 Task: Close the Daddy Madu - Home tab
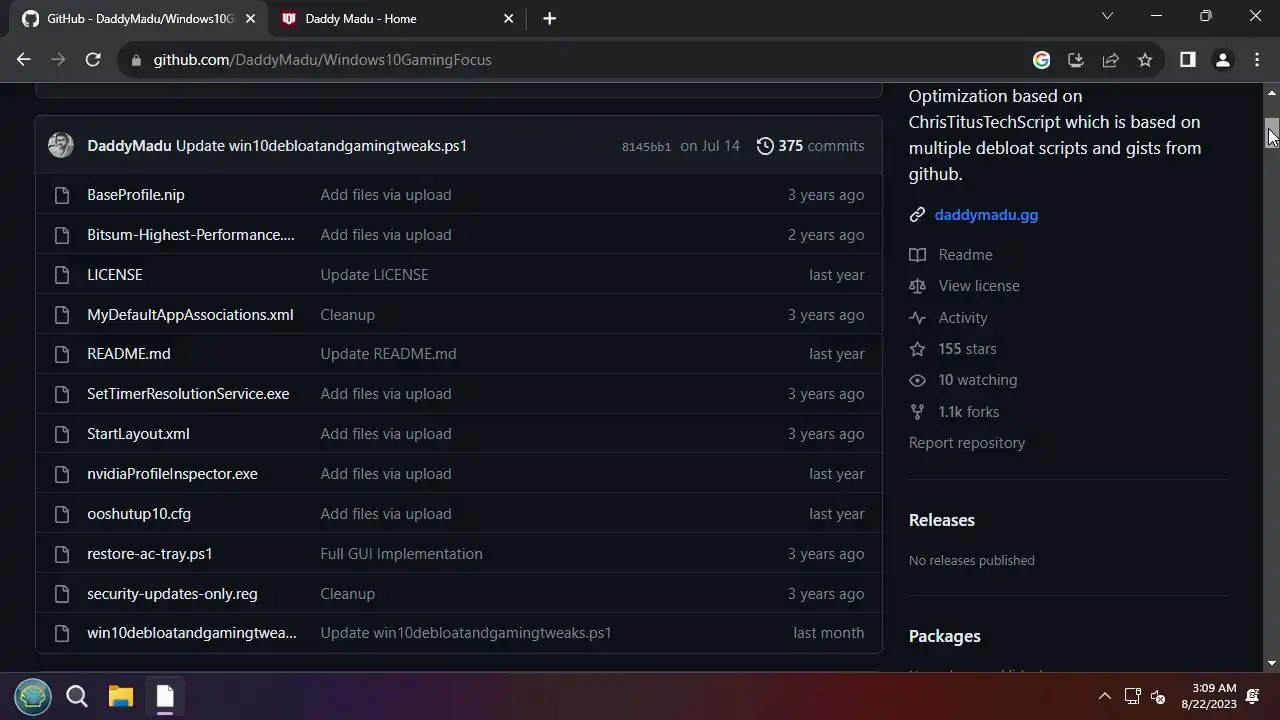click(x=508, y=18)
